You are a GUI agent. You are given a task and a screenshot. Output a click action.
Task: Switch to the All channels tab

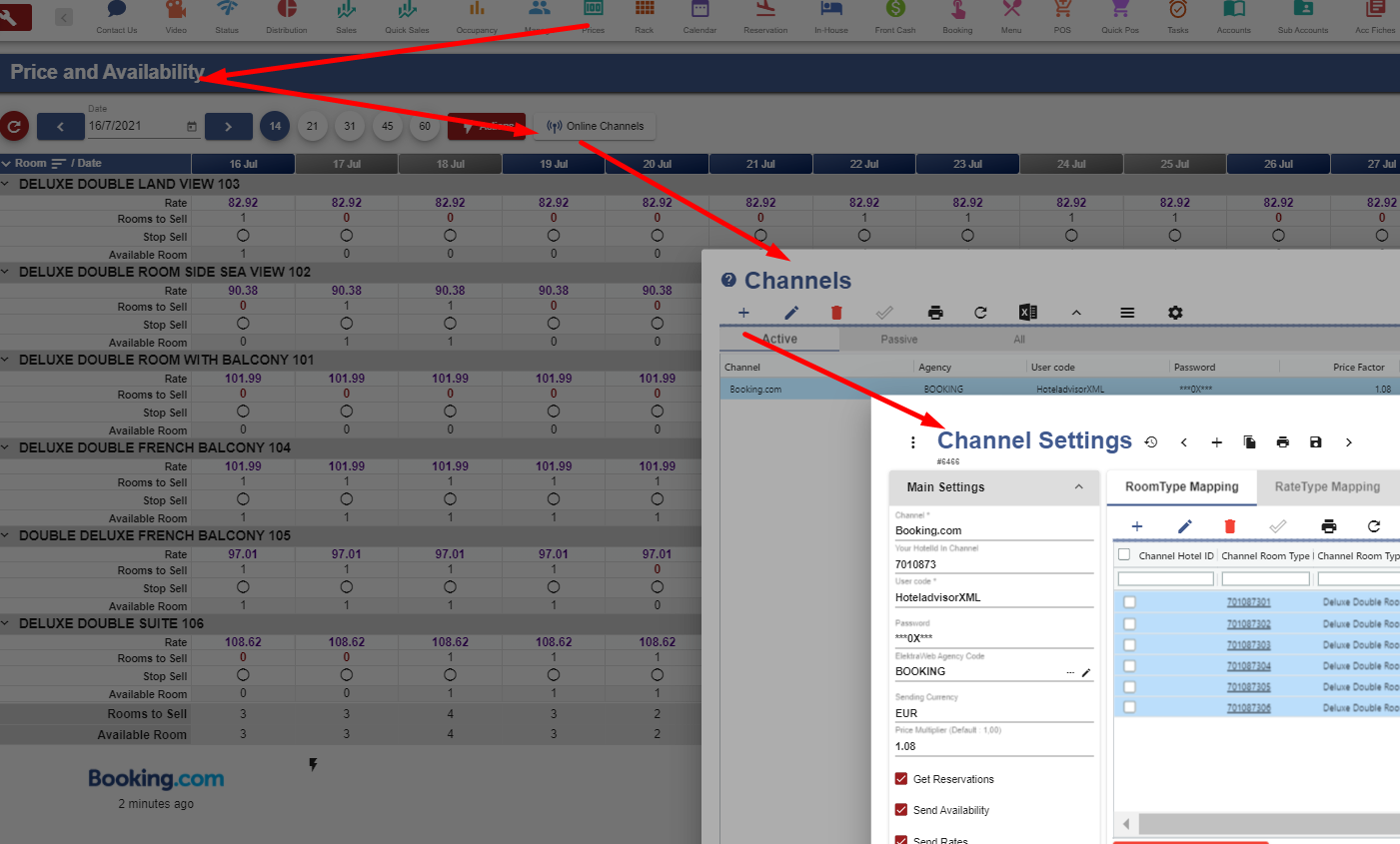pyautogui.click(x=1019, y=340)
